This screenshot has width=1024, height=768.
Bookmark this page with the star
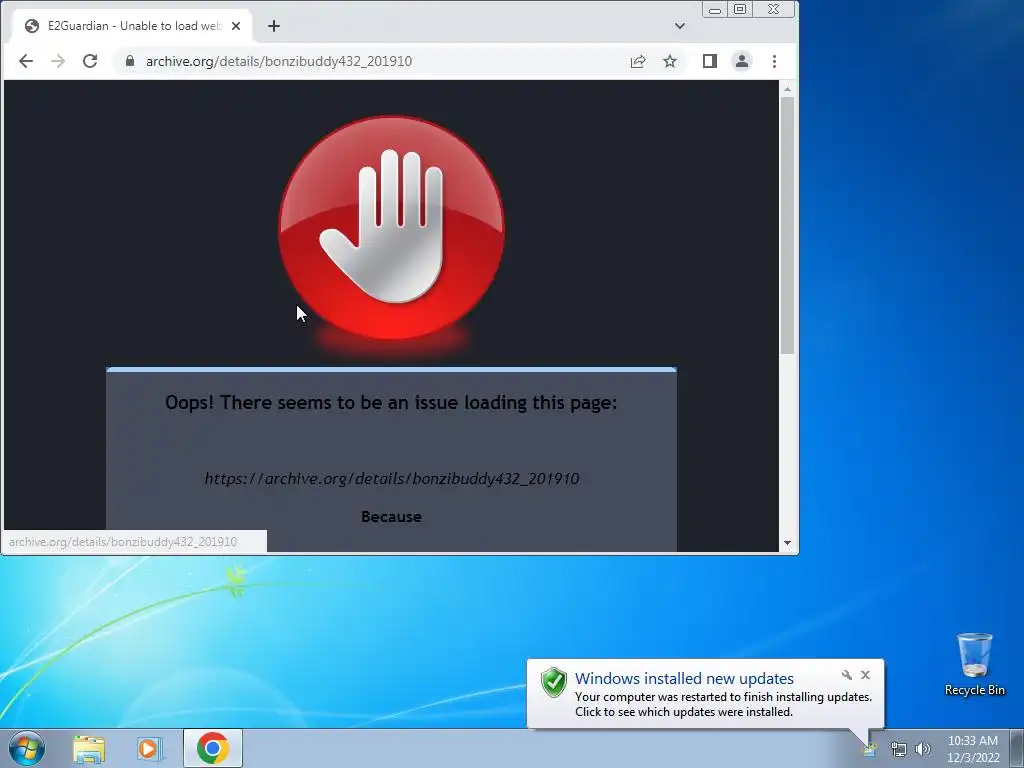(x=670, y=61)
